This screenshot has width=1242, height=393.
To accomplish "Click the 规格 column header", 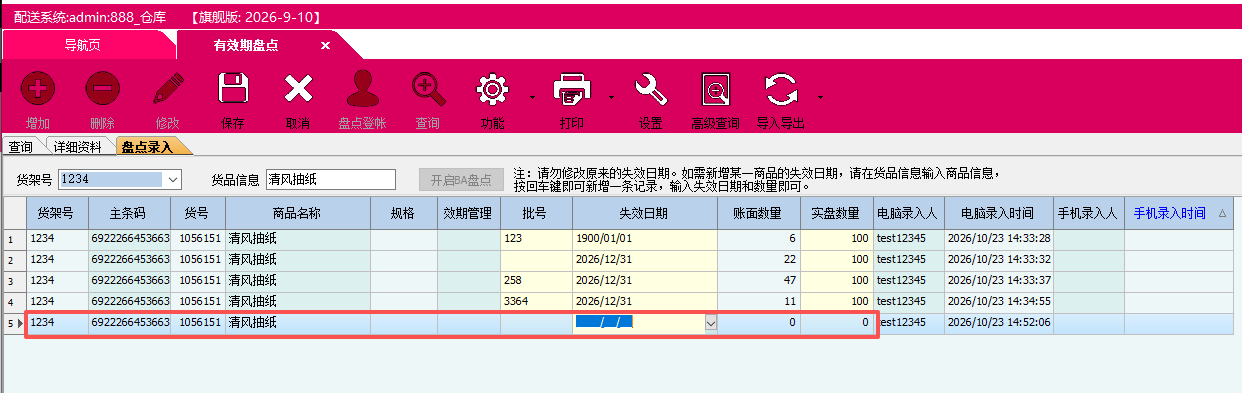I will click(x=403, y=213).
